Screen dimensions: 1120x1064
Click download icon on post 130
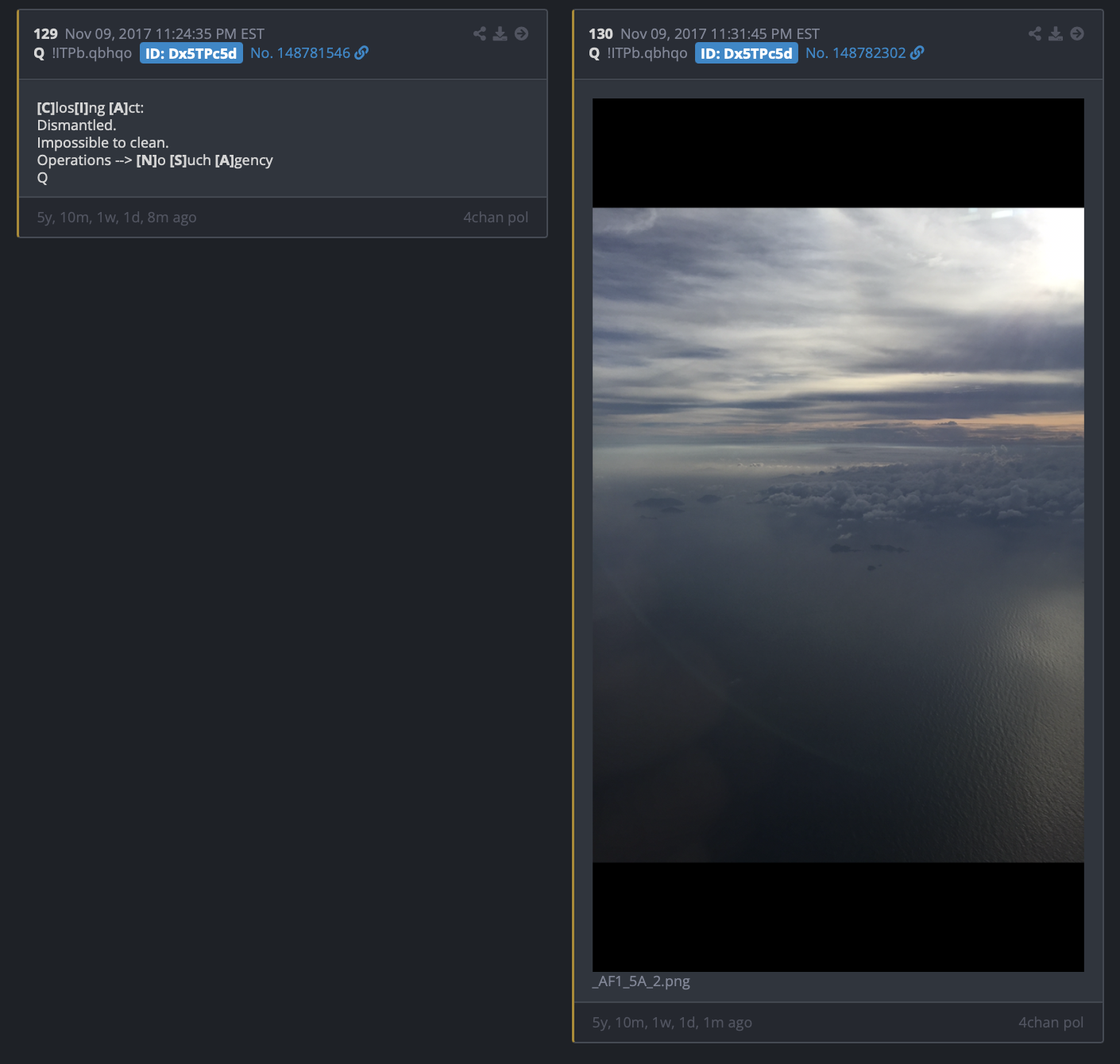(1056, 33)
